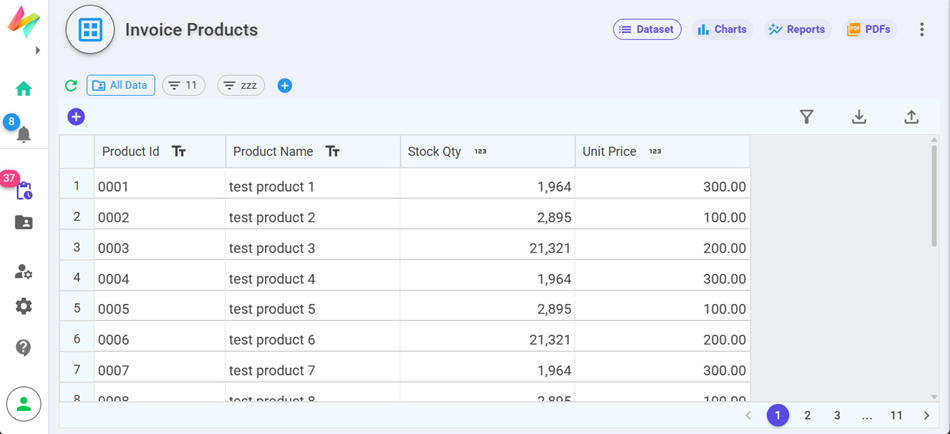
Task: Open the tasks clipboard icon with badge 37
Action: click(24, 190)
